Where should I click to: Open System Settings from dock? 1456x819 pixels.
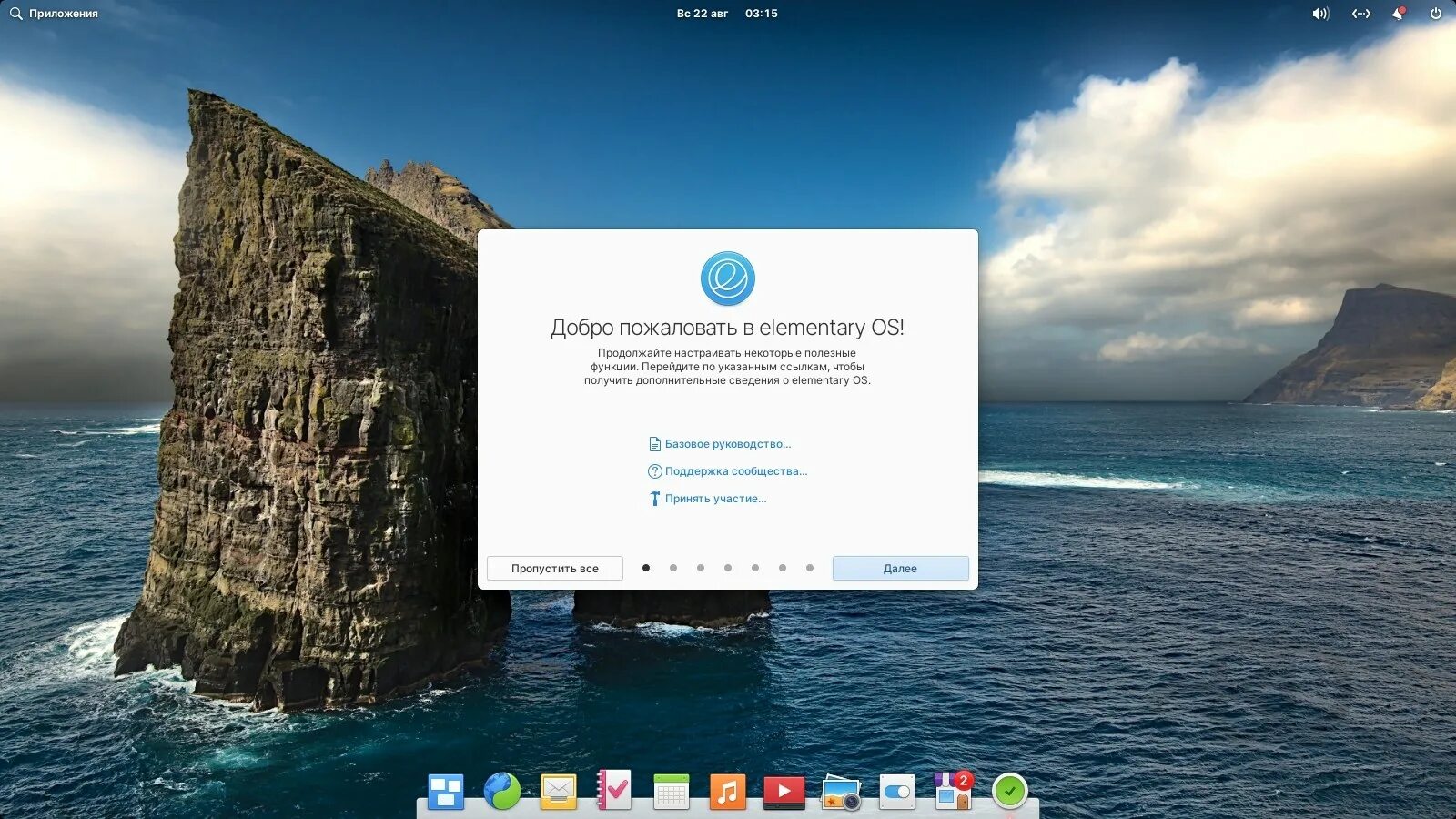(897, 792)
